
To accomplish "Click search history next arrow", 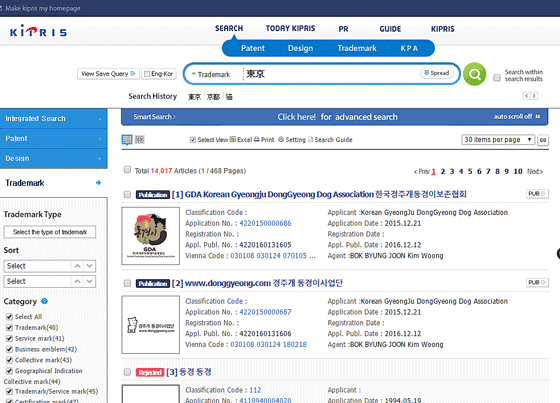I will 534,96.
